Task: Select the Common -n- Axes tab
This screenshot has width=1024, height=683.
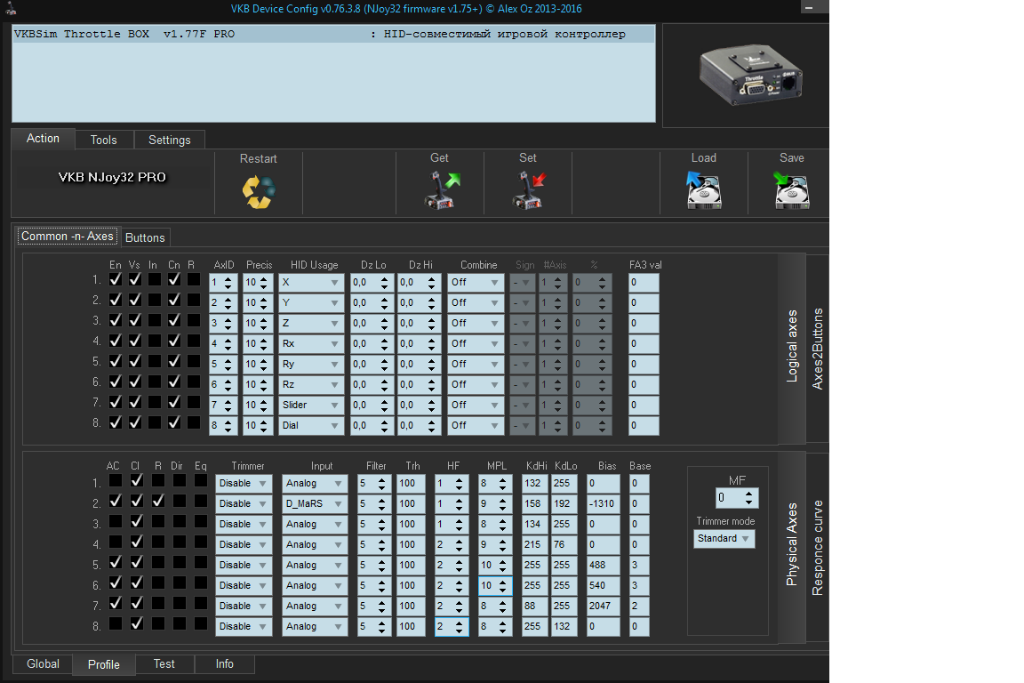Action: pyautogui.click(x=67, y=236)
